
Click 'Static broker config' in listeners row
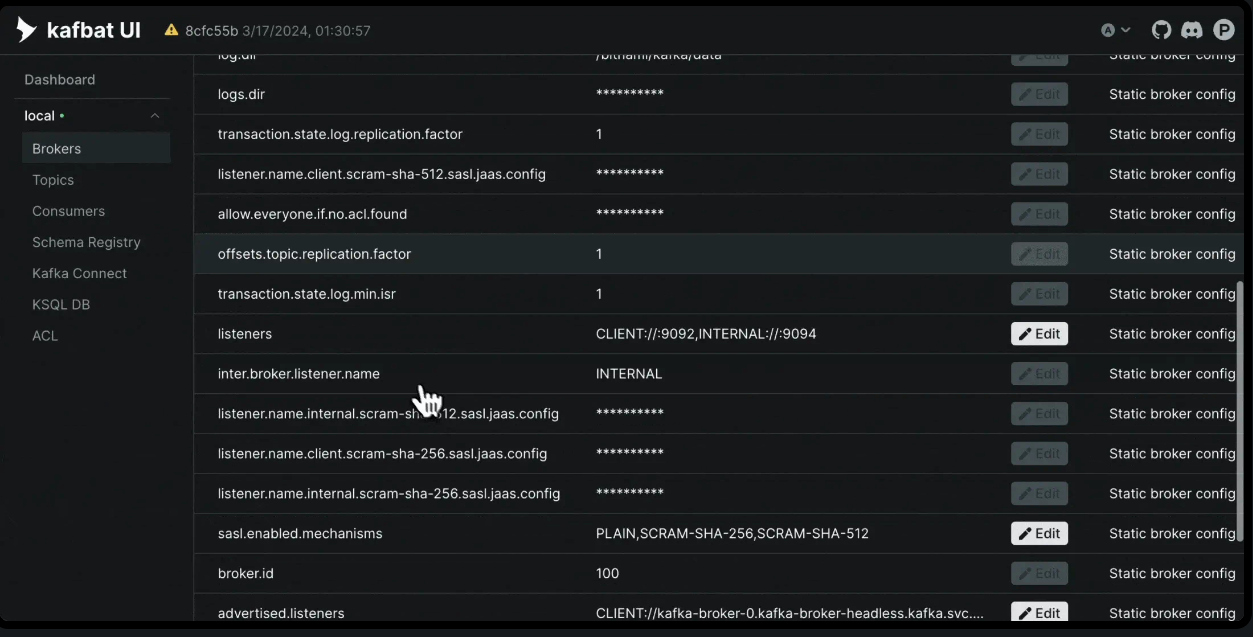[1172, 334]
